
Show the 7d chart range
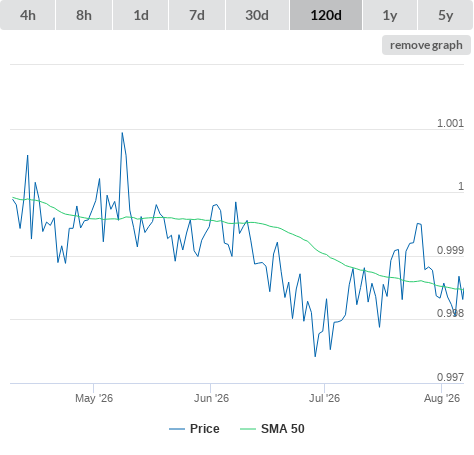[x=197, y=15]
